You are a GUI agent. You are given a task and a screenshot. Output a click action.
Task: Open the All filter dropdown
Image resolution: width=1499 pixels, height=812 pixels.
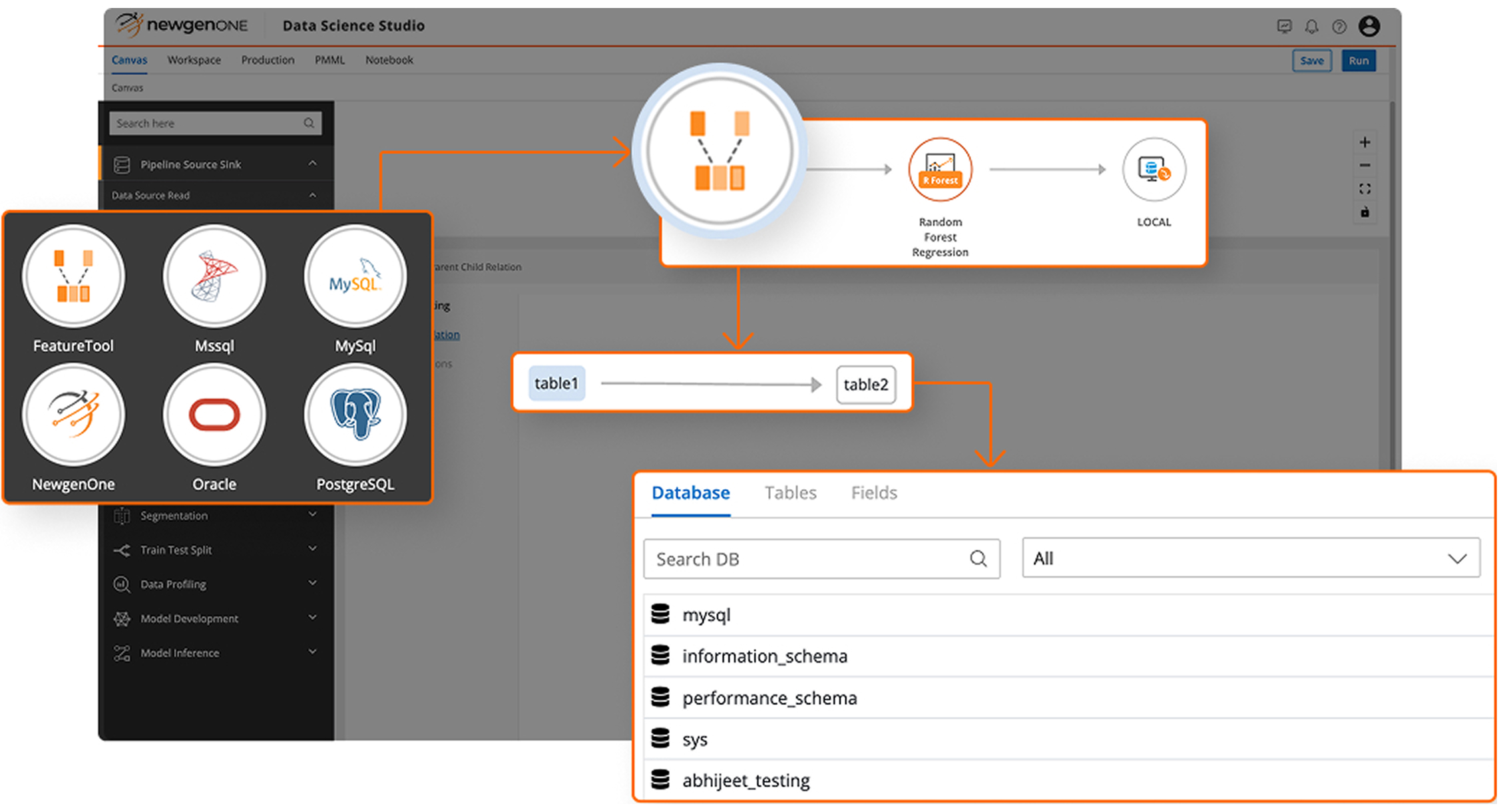click(x=1250, y=558)
